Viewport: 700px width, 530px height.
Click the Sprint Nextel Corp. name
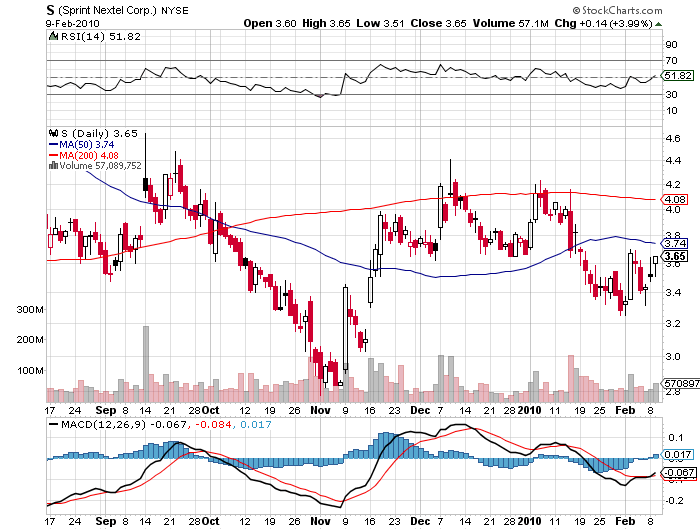coord(107,10)
